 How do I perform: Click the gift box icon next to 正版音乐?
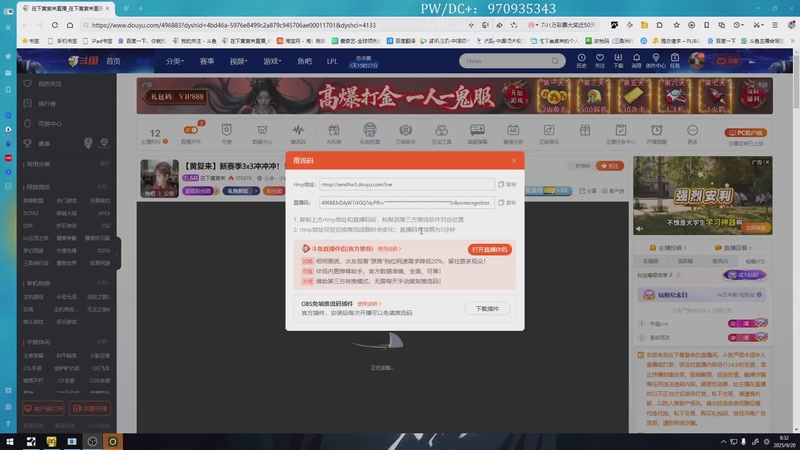pyautogui.click(x=585, y=131)
